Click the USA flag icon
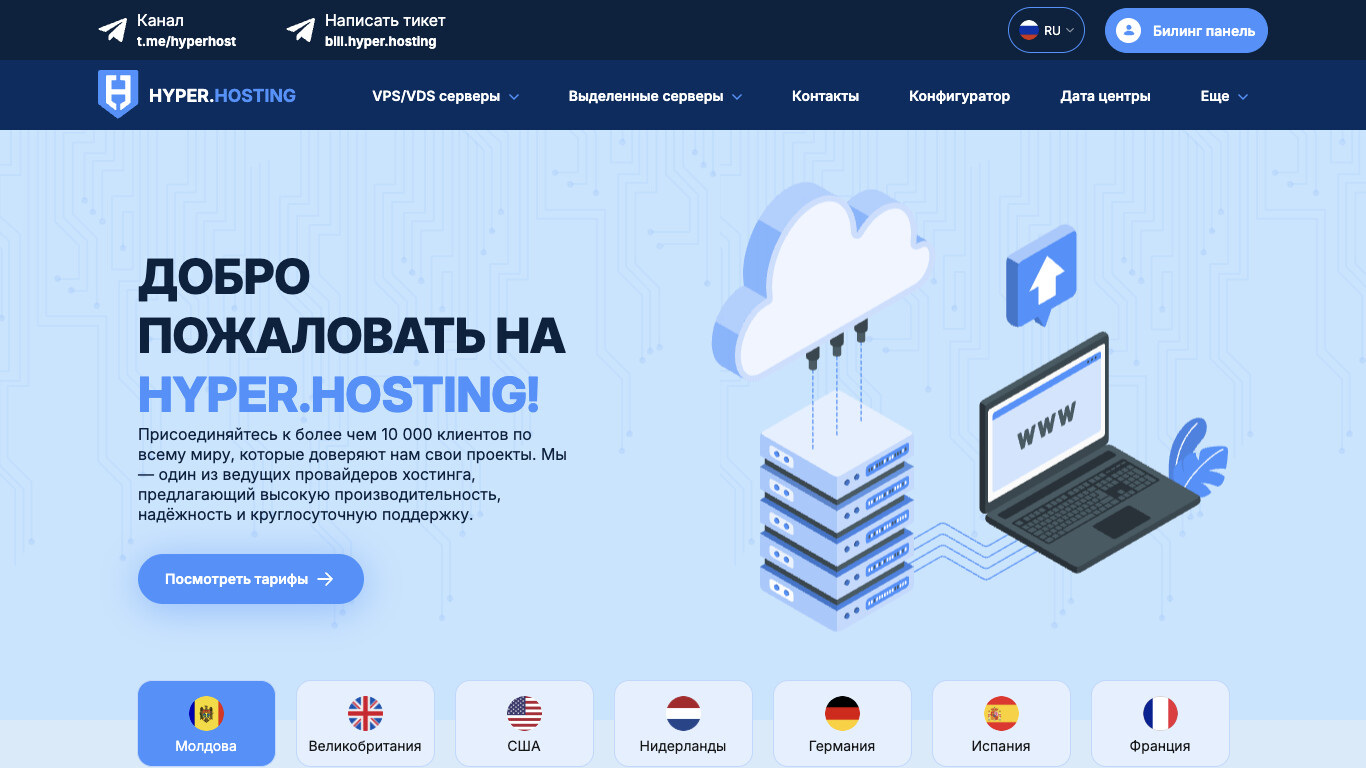This screenshot has width=1366, height=768. coord(524,714)
